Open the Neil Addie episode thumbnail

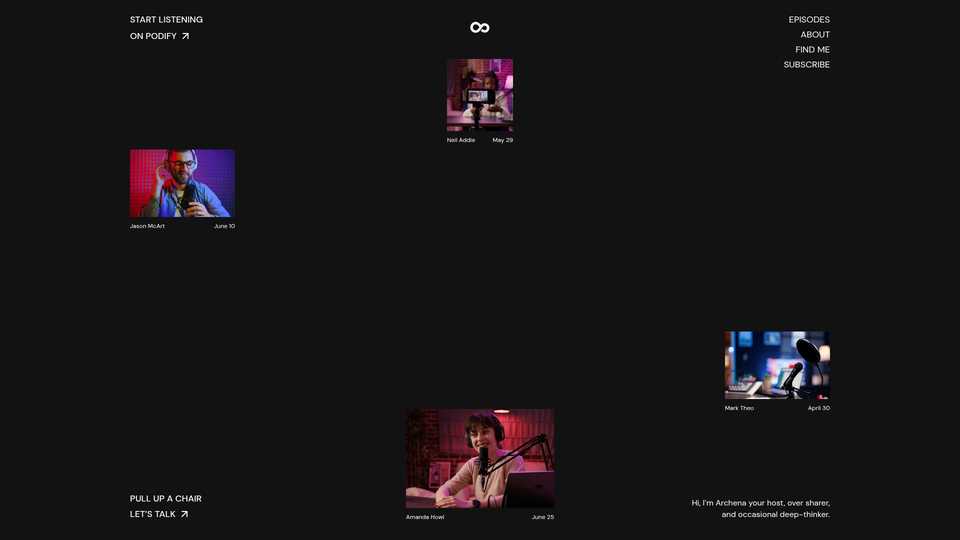pyautogui.click(x=480, y=95)
